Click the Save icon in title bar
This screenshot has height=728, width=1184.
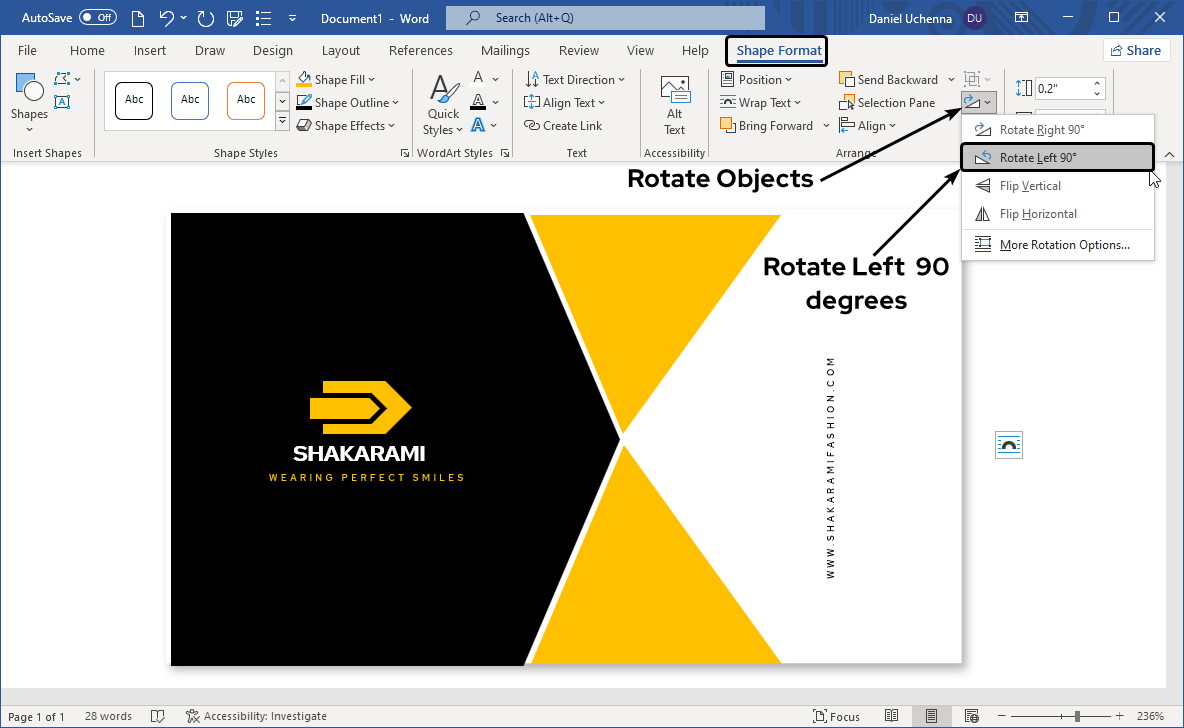pos(235,18)
